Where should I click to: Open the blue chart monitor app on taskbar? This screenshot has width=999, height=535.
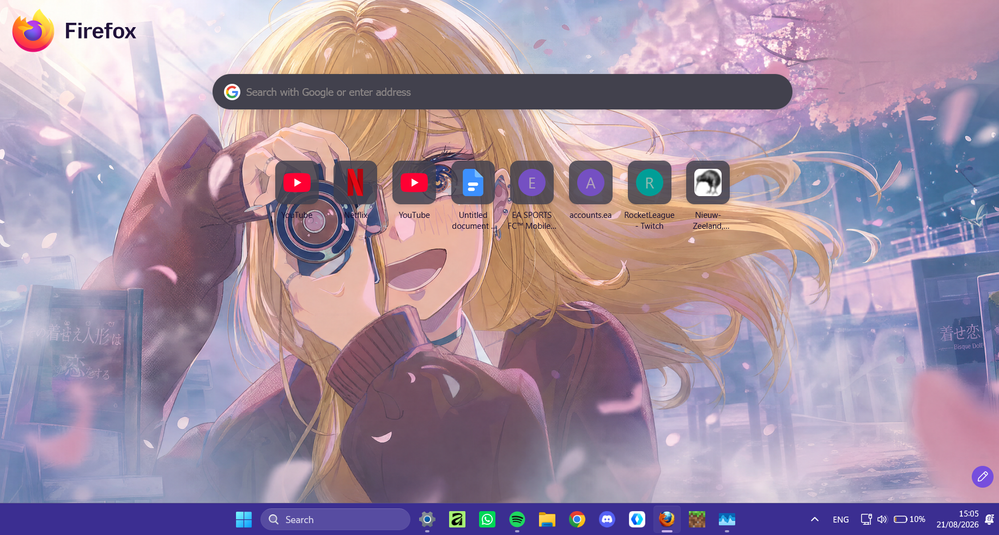point(727,520)
